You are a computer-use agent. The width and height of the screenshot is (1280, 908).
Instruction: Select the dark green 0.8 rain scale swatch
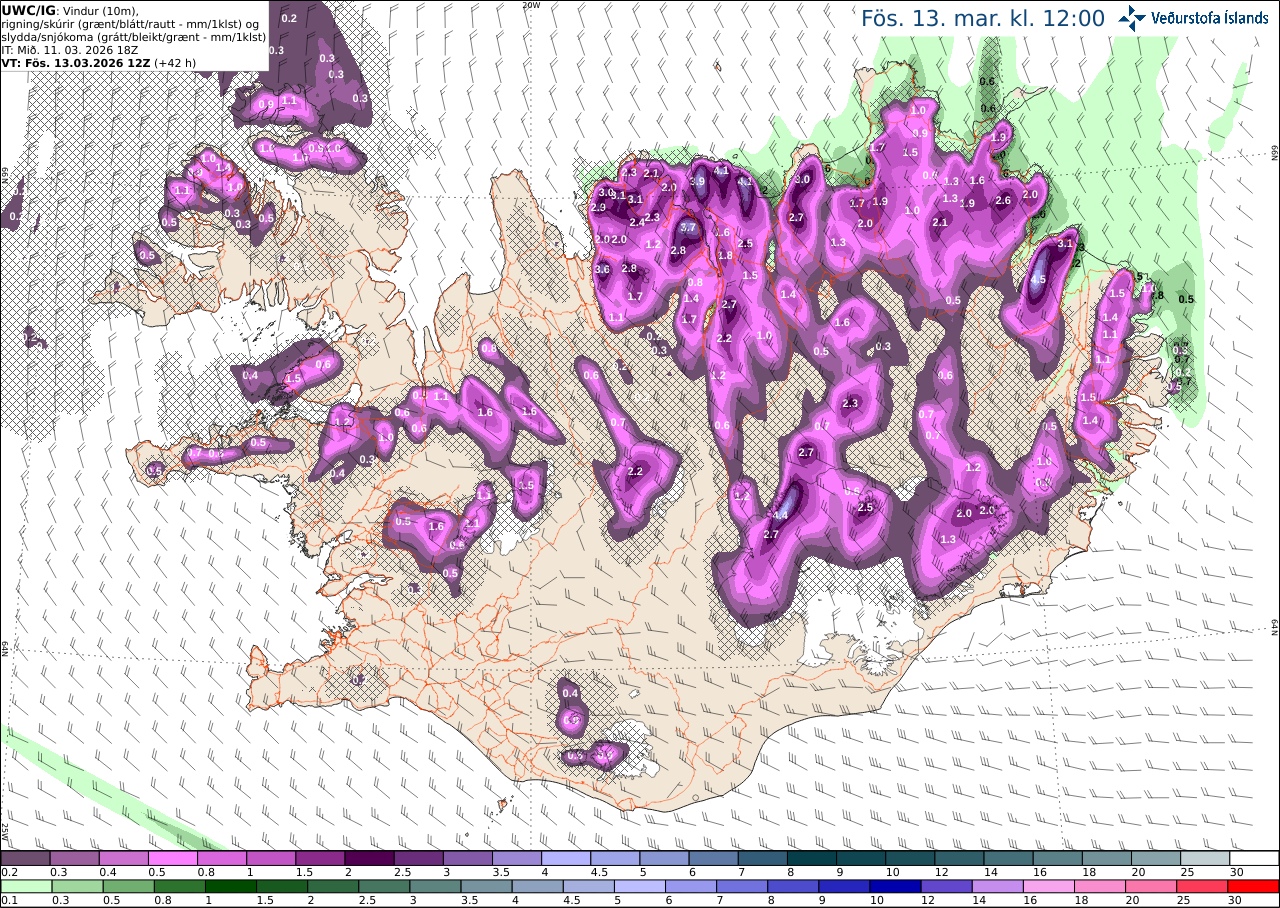(179, 886)
